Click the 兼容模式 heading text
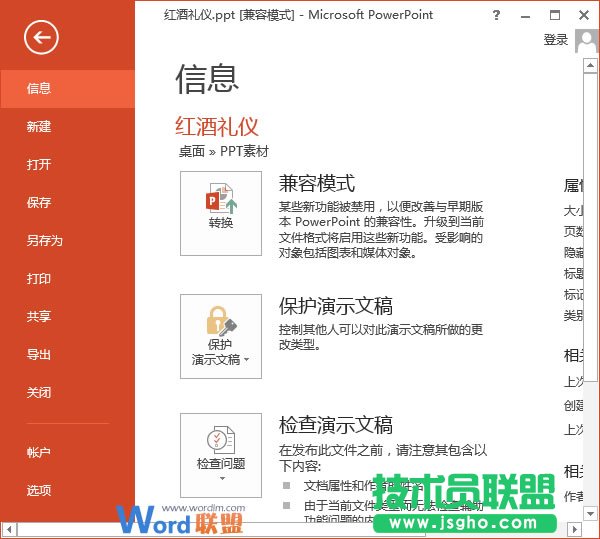This screenshot has height=539, width=600. point(317,183)
